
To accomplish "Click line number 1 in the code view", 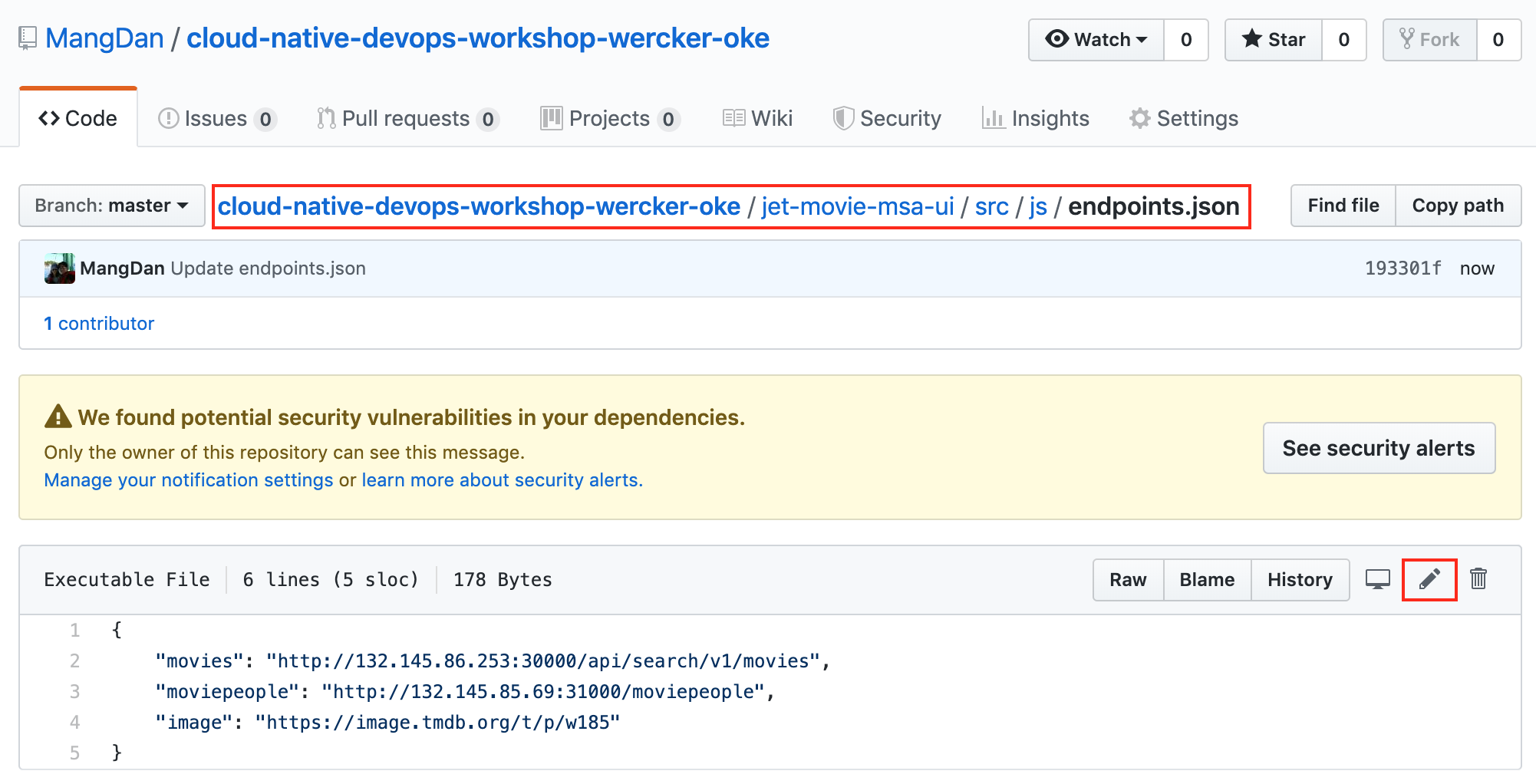I will point(75,631).
